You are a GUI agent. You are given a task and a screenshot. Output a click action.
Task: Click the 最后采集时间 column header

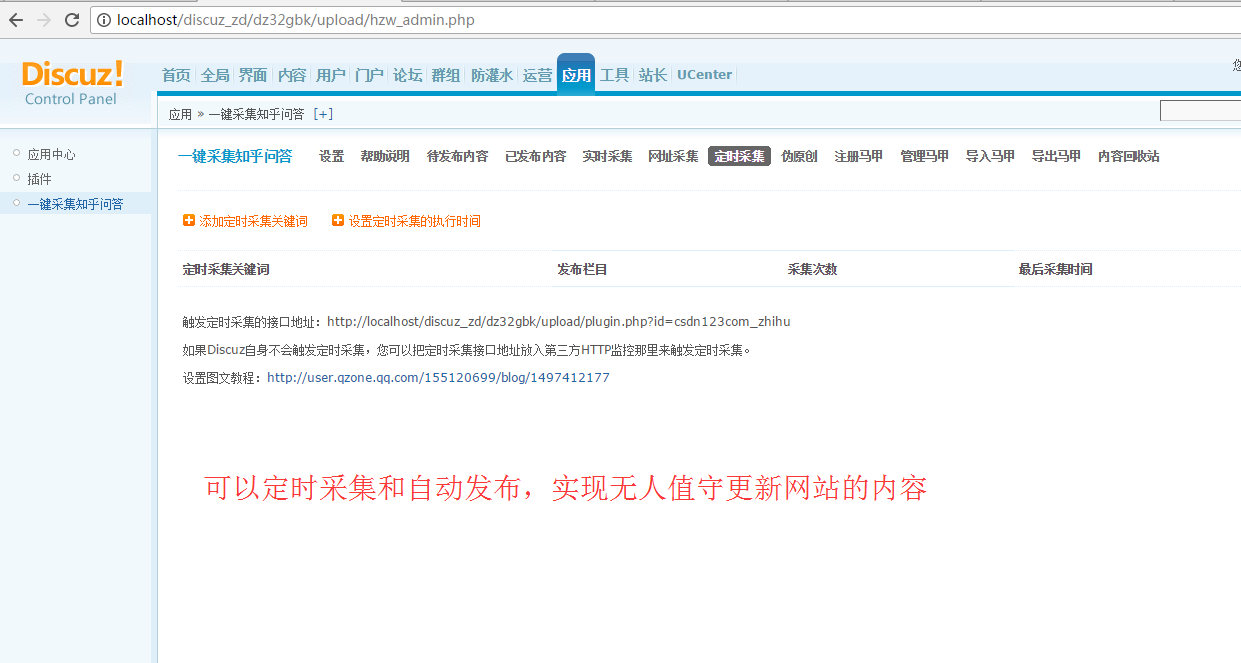(x=1055, y=269)
